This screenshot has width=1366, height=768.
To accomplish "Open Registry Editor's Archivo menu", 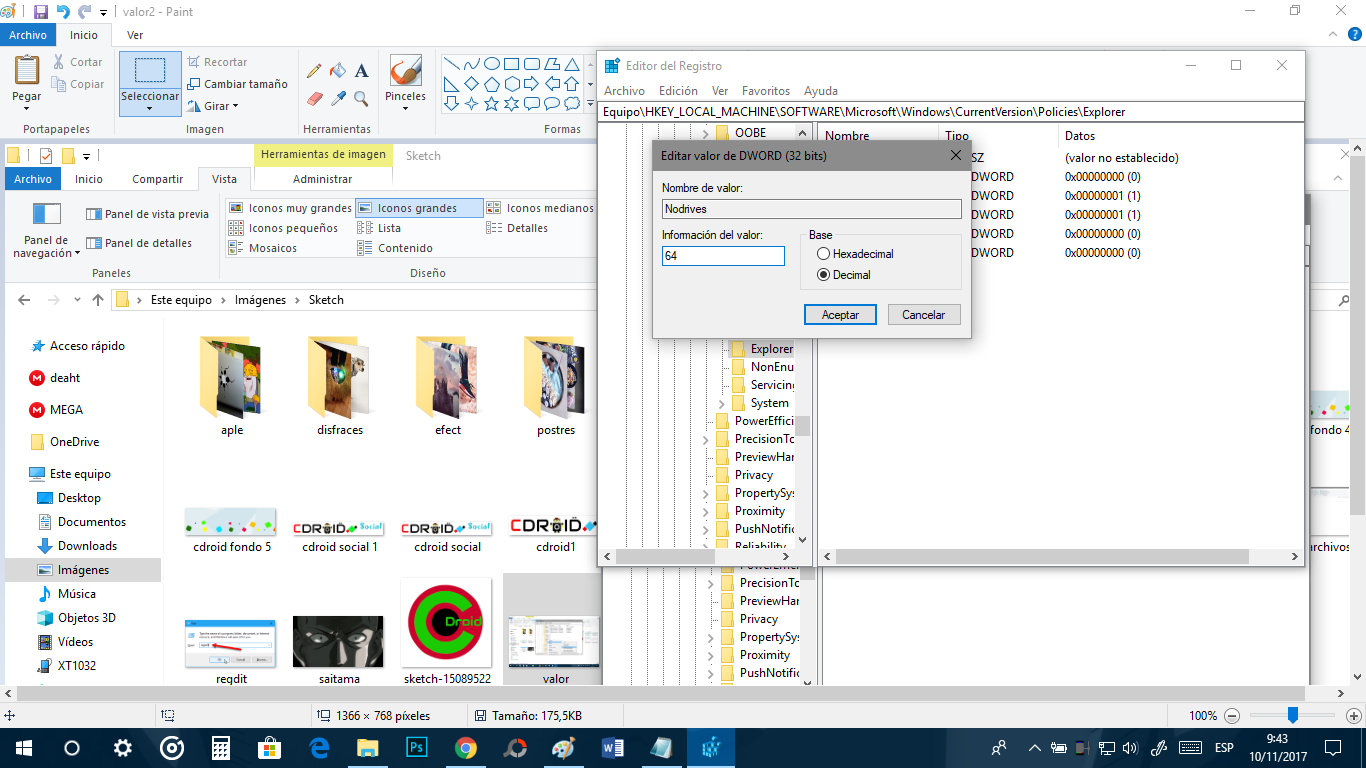I will pos(624,91).
